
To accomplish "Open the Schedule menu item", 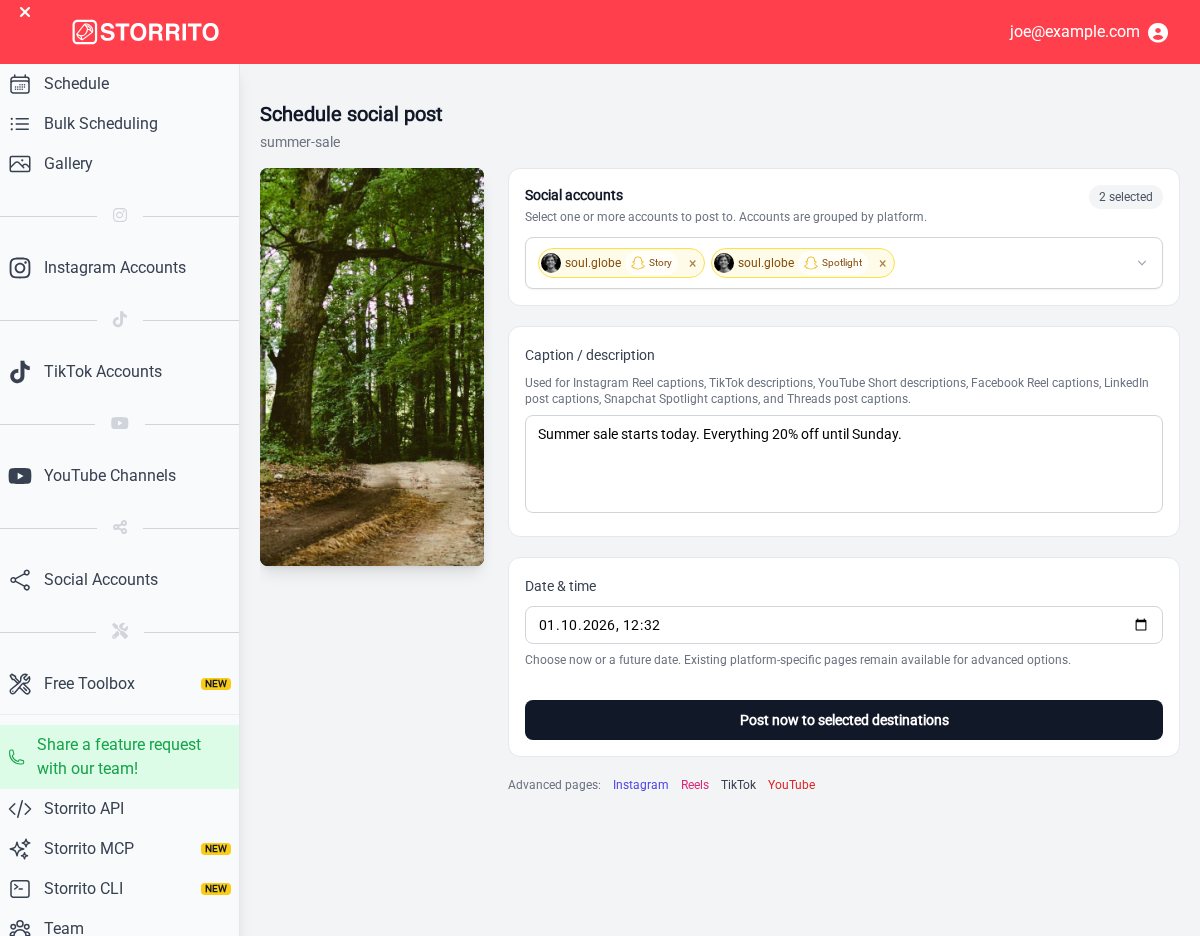I will (119, 84).
